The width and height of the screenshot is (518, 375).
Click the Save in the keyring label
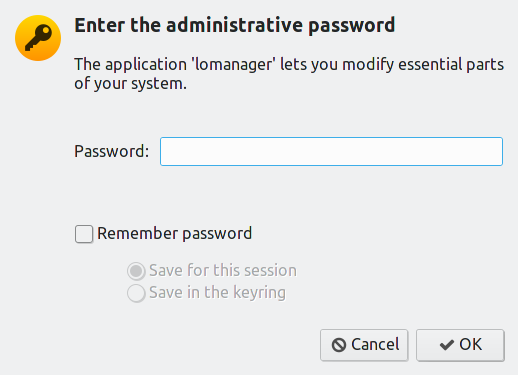(217, 293)
